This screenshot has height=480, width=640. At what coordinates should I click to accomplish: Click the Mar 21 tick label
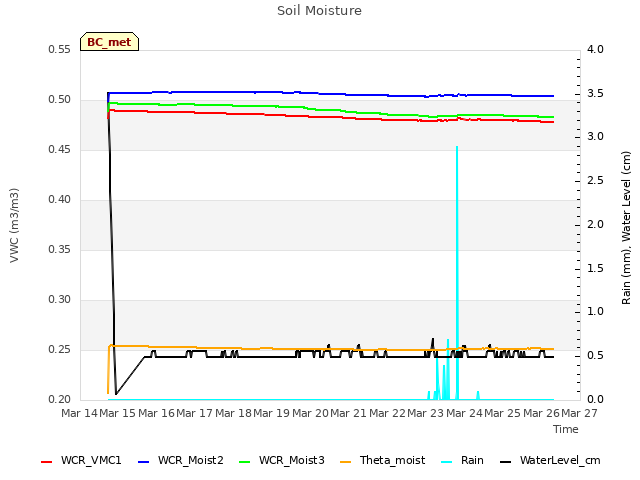[x=349, y=413]
